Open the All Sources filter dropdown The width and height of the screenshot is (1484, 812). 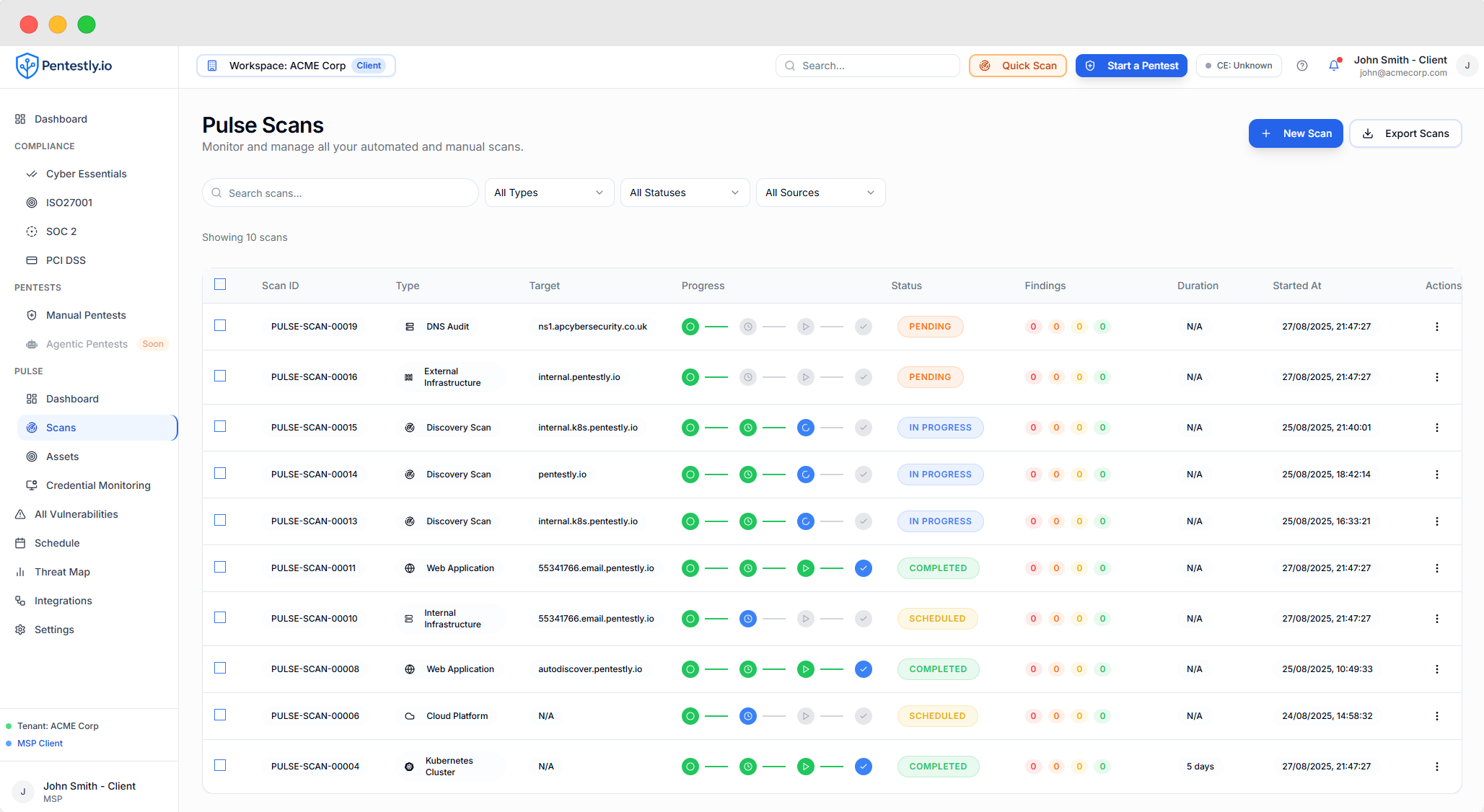coord(820,193)
